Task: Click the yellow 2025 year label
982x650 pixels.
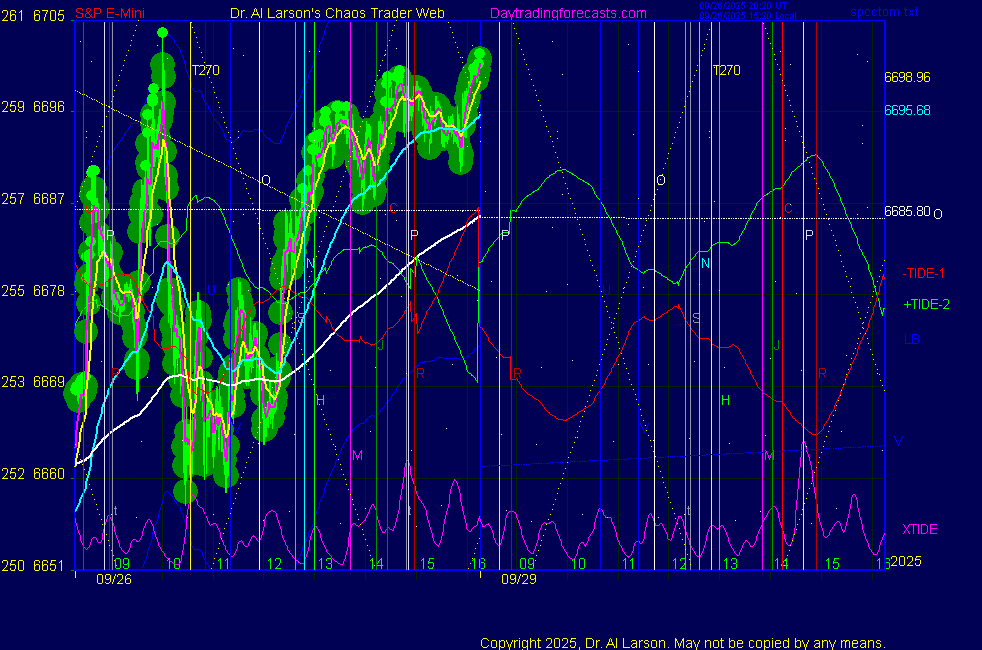Action: pos(905,562)
